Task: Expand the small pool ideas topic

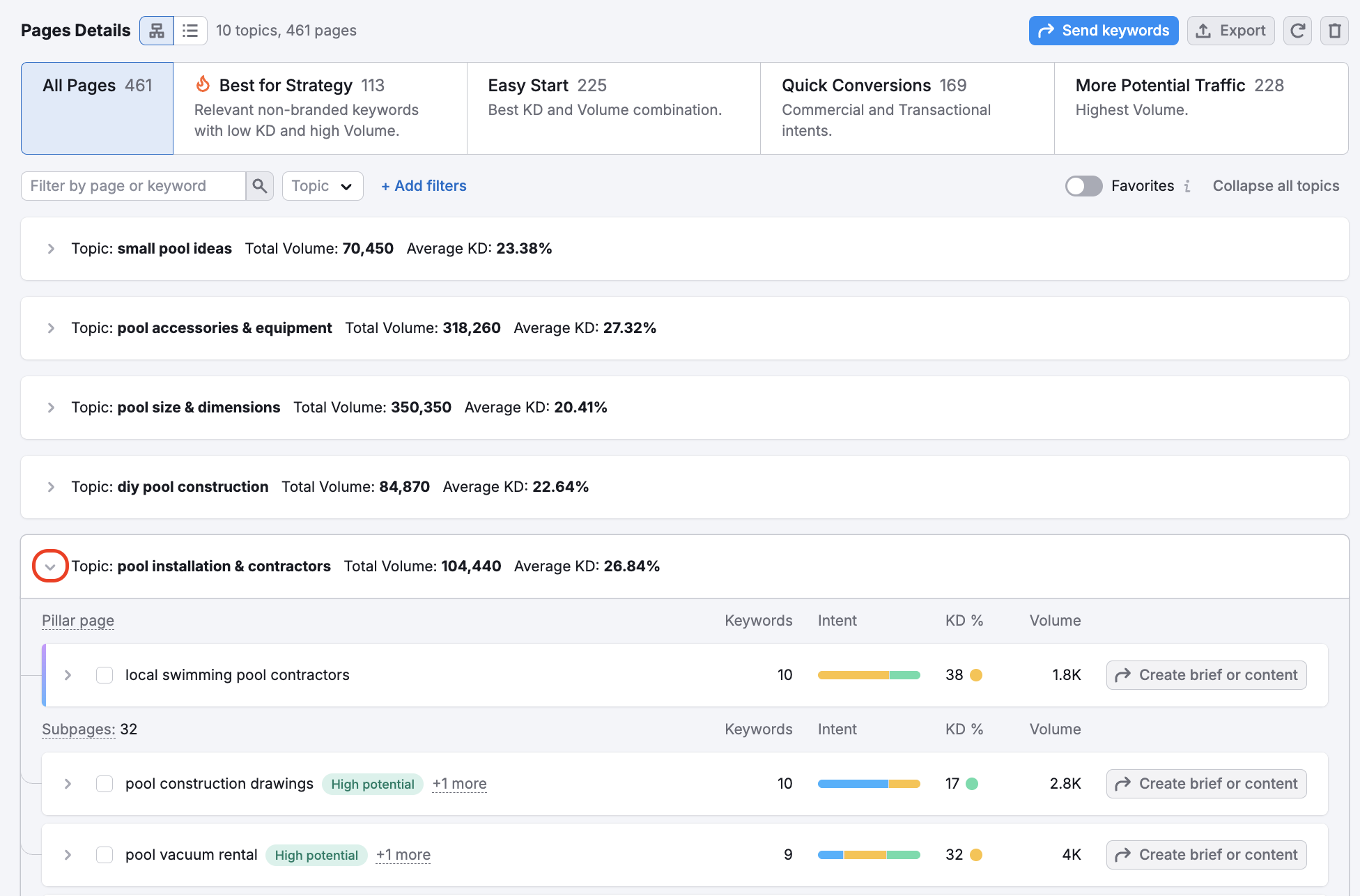Action: [51, 249]
